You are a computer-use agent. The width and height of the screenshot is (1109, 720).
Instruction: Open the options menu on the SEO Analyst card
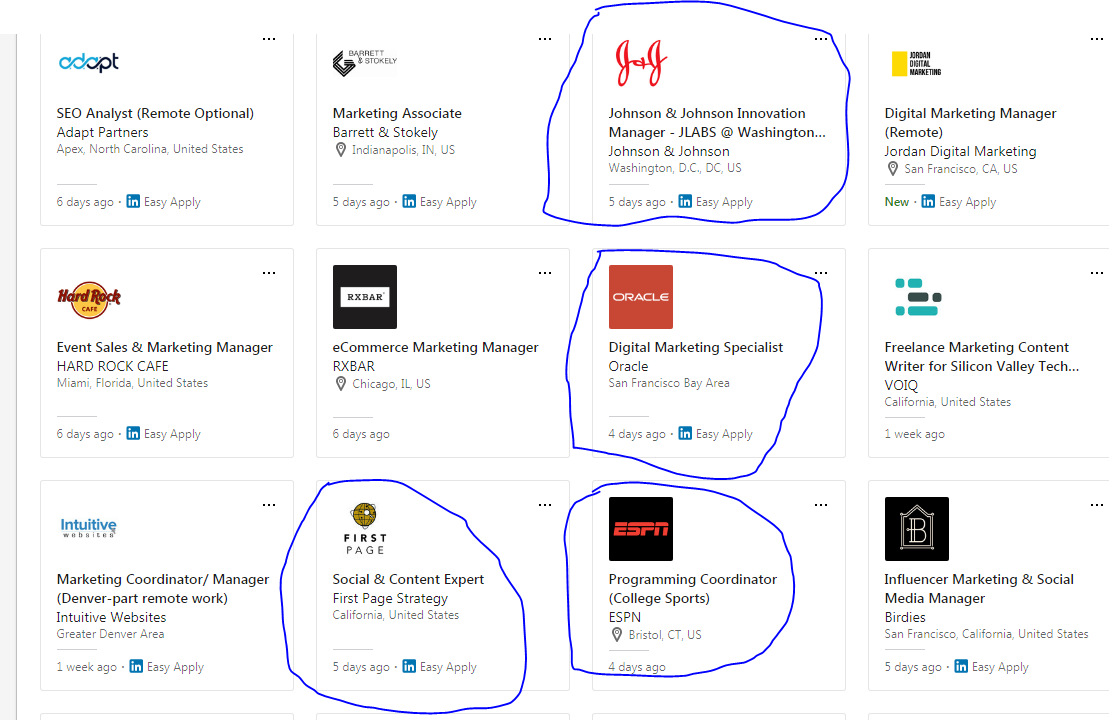[268, 38]
